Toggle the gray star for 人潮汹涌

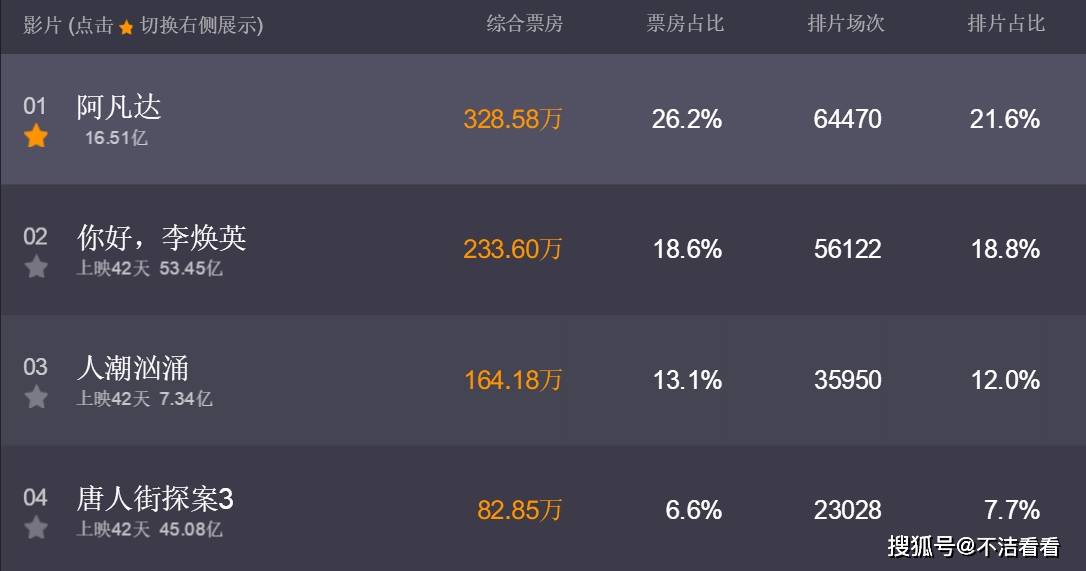(36, 397)
